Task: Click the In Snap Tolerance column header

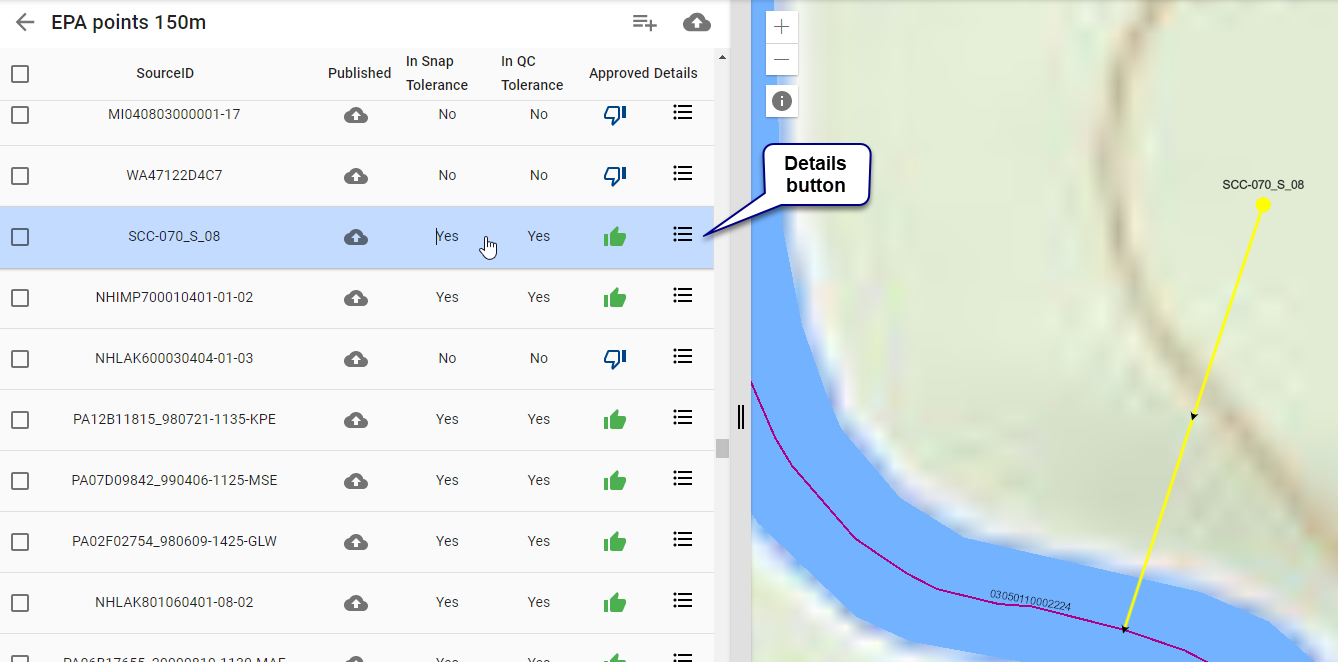Action: pos(436,74)
